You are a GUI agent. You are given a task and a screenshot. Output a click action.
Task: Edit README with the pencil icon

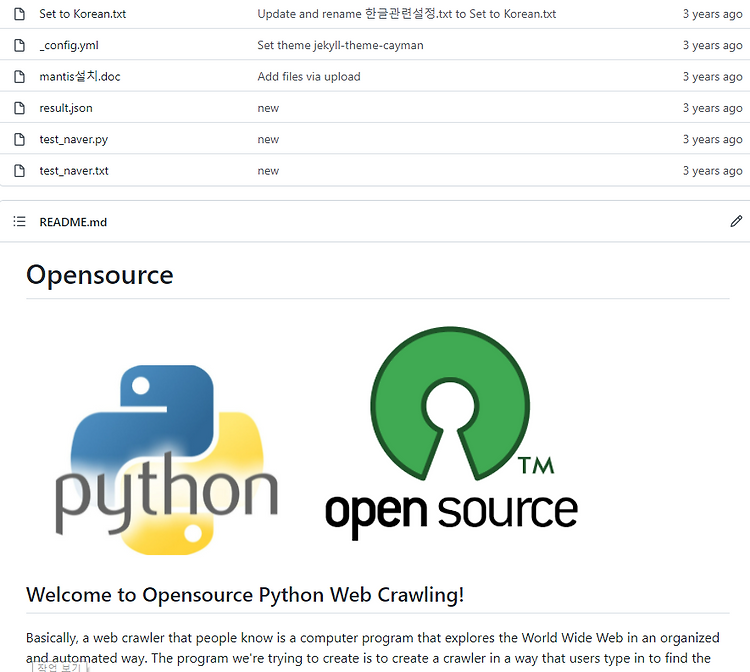736,221
